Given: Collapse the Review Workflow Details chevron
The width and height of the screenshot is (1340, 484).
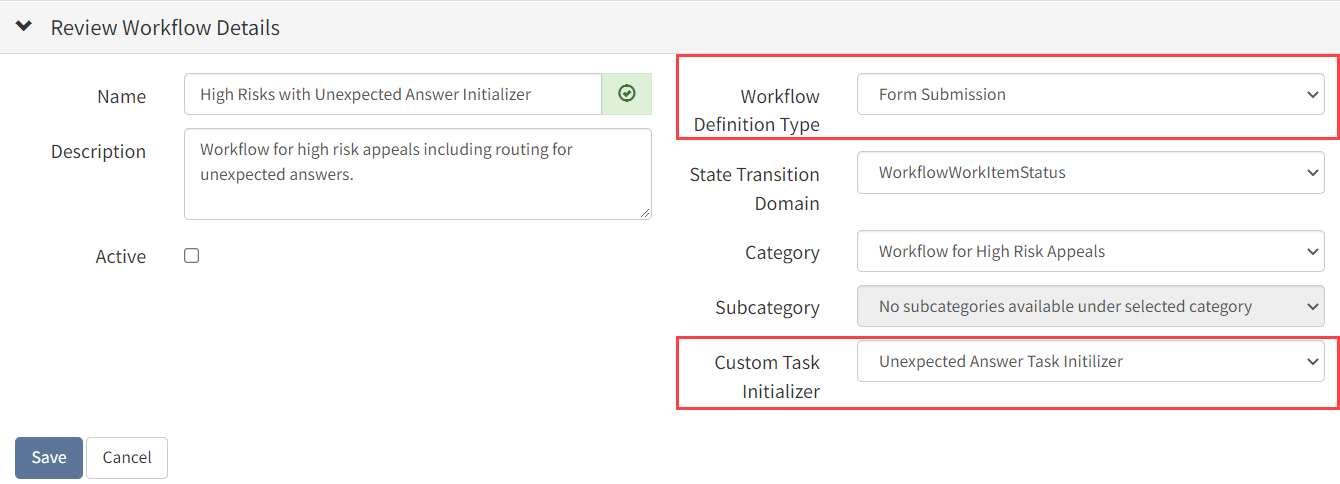Looking at the screenshot, I should pyautogui.click(x=24, y=27).
